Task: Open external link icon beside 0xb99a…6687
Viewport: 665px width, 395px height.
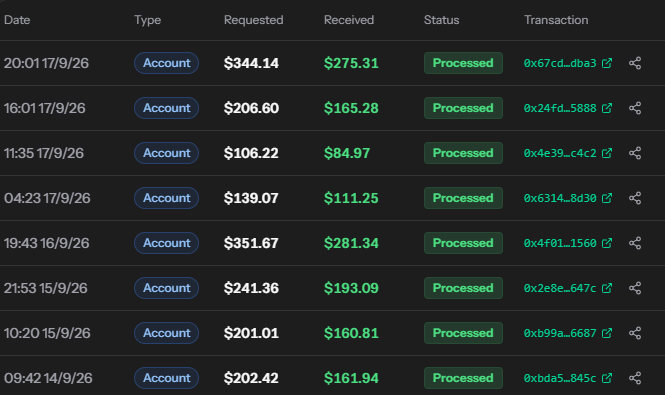Action: tap(607, 333)
